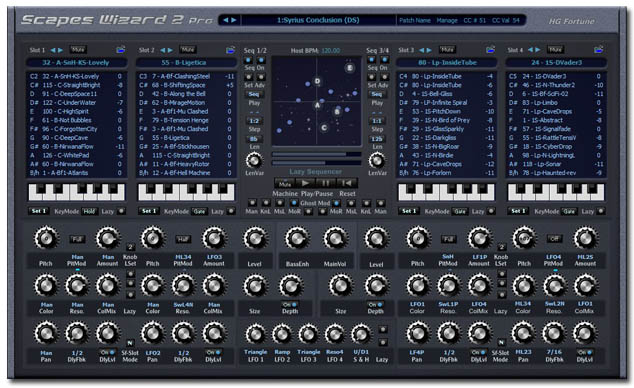Select CC Val 54 in the top bar
Screen dimensions: 634x388
[505, 20]
